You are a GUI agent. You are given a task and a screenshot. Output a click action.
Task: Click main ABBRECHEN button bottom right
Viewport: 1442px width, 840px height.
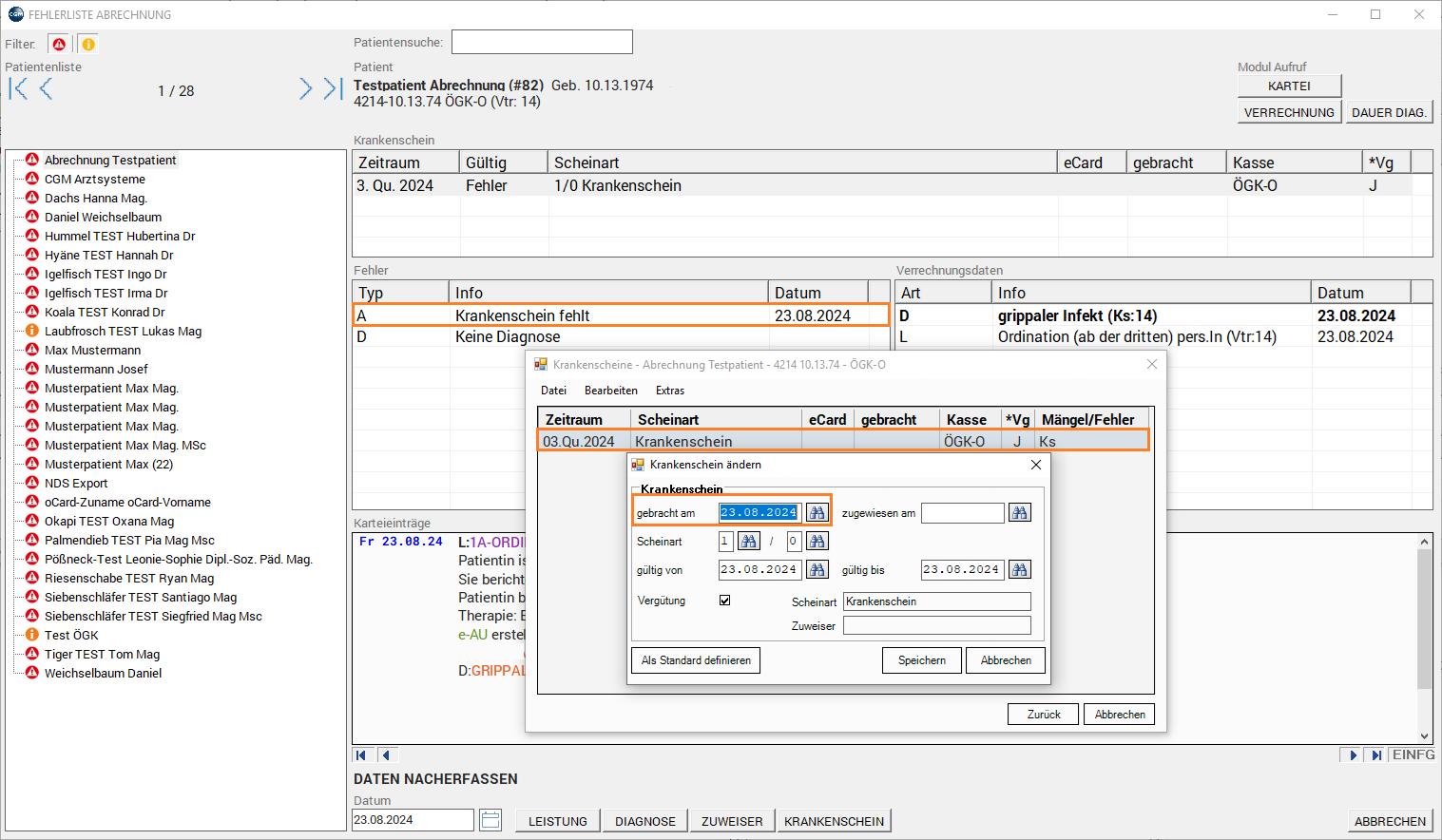coord(1390,821)
